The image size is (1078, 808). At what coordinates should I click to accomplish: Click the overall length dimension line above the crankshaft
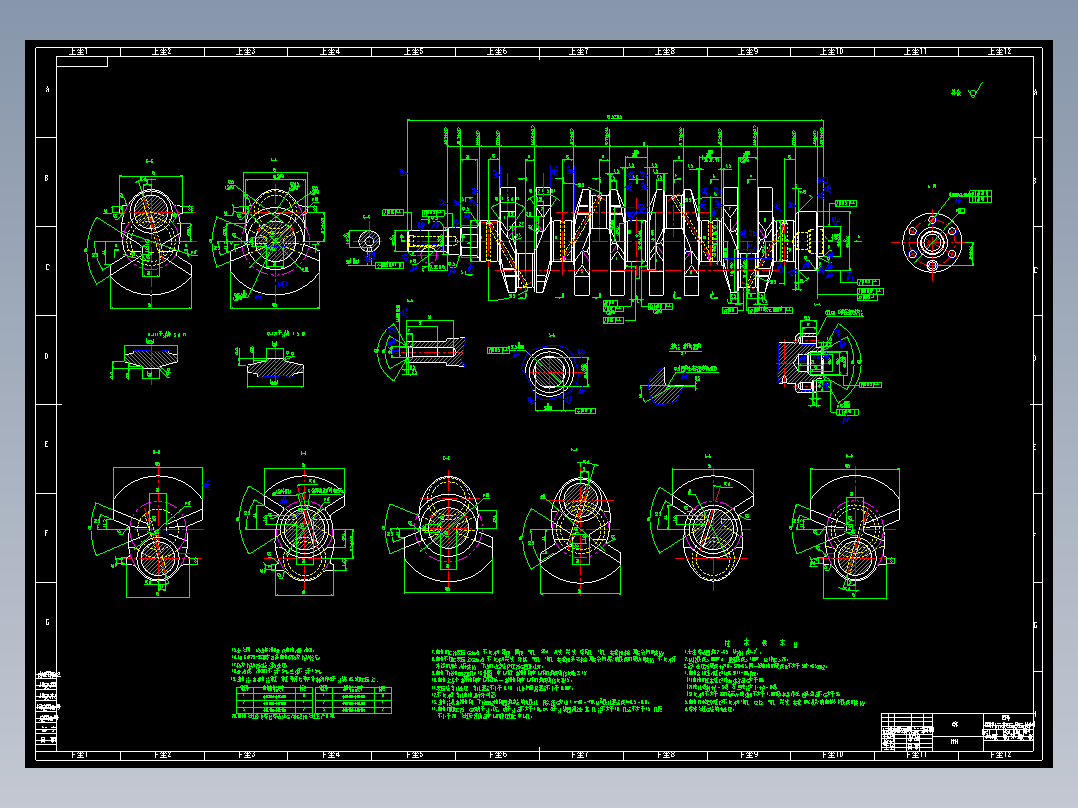tap(615, 121)
